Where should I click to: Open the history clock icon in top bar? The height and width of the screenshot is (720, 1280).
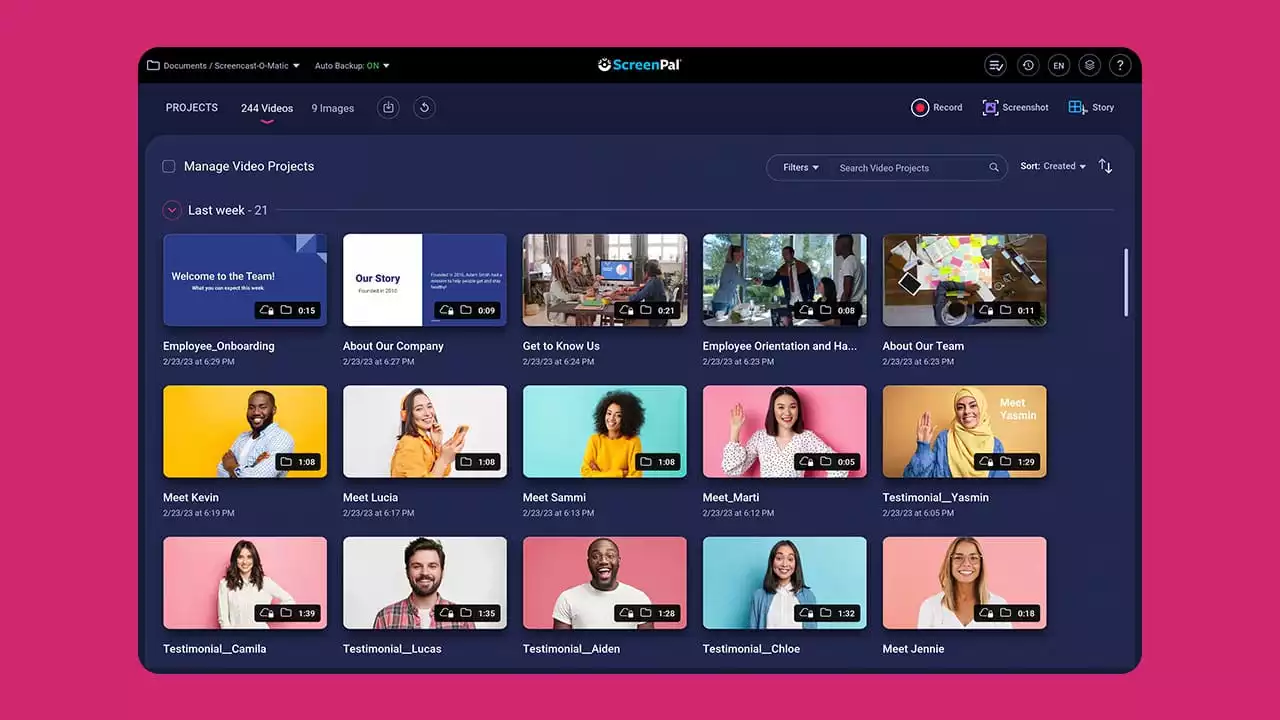click(x=1028, y=66)
